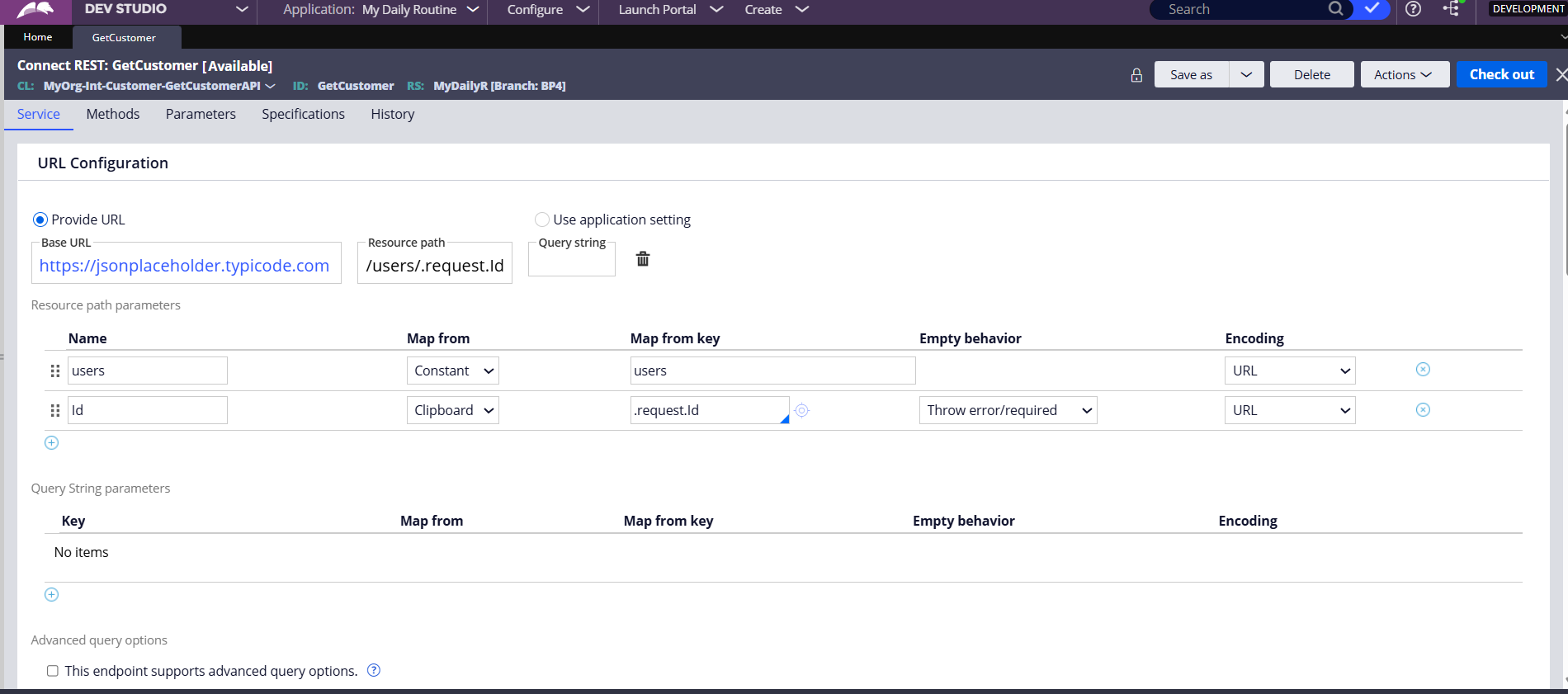The width and height of the screenshot is (1568, 694).
Task: Open the Actions dropdown menu
Action: point(1402,74)
